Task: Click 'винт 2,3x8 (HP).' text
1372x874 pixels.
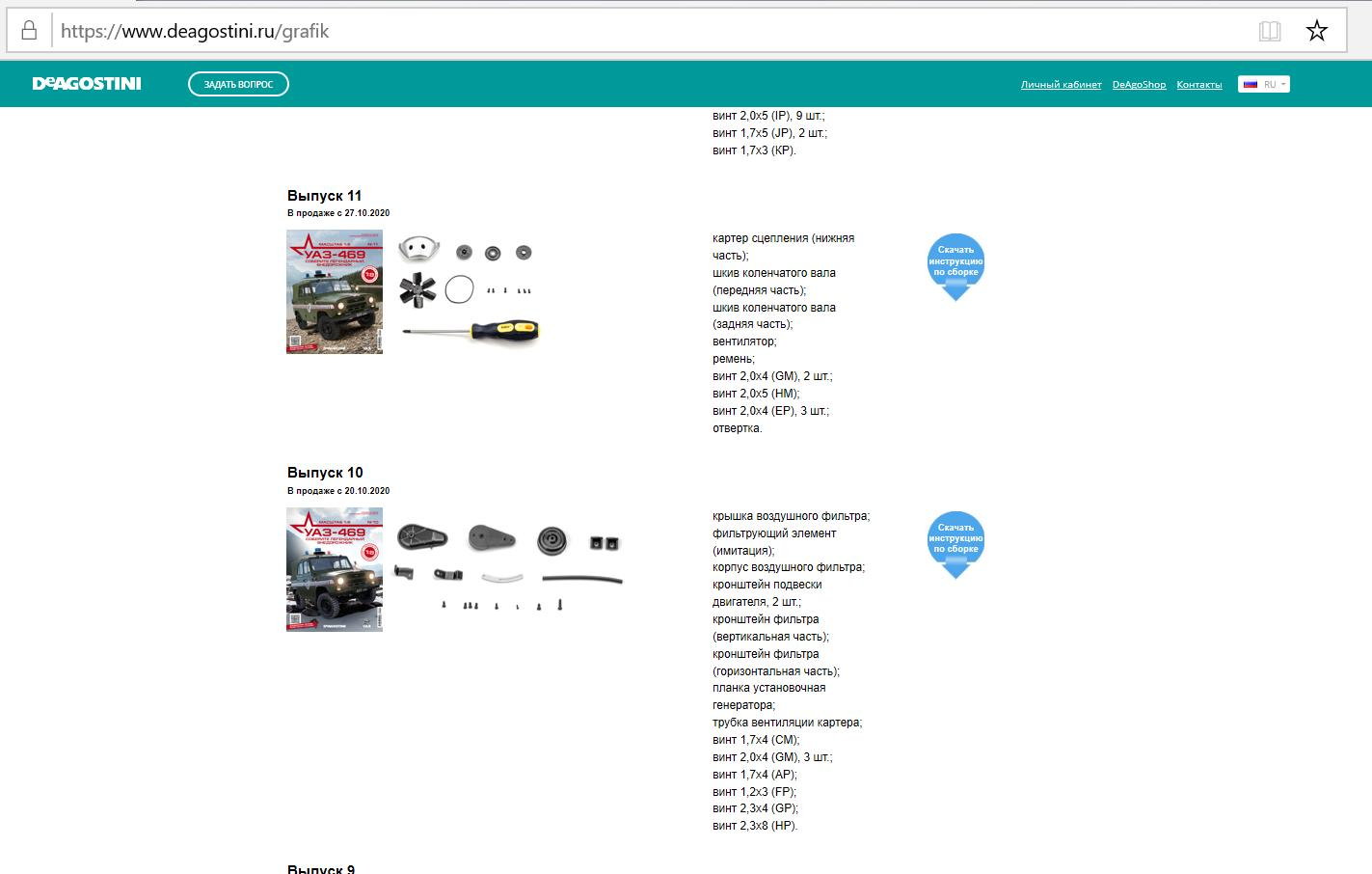Action: point(755,826)
